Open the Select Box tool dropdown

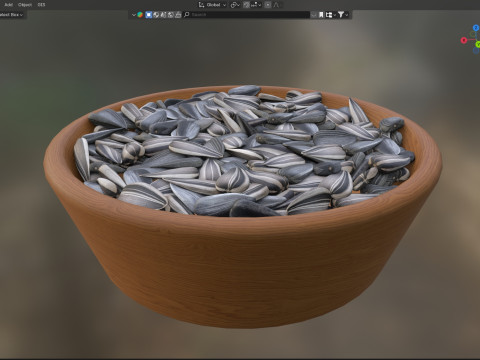[12, 15]
